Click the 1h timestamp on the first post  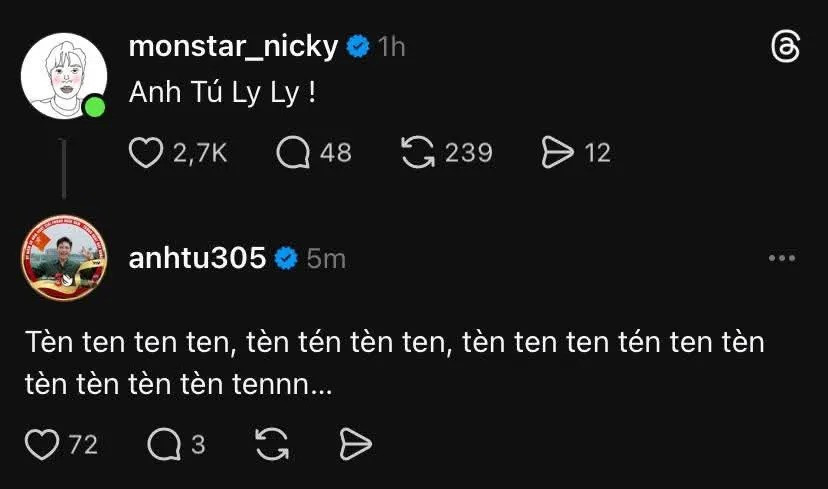point(391,46)
